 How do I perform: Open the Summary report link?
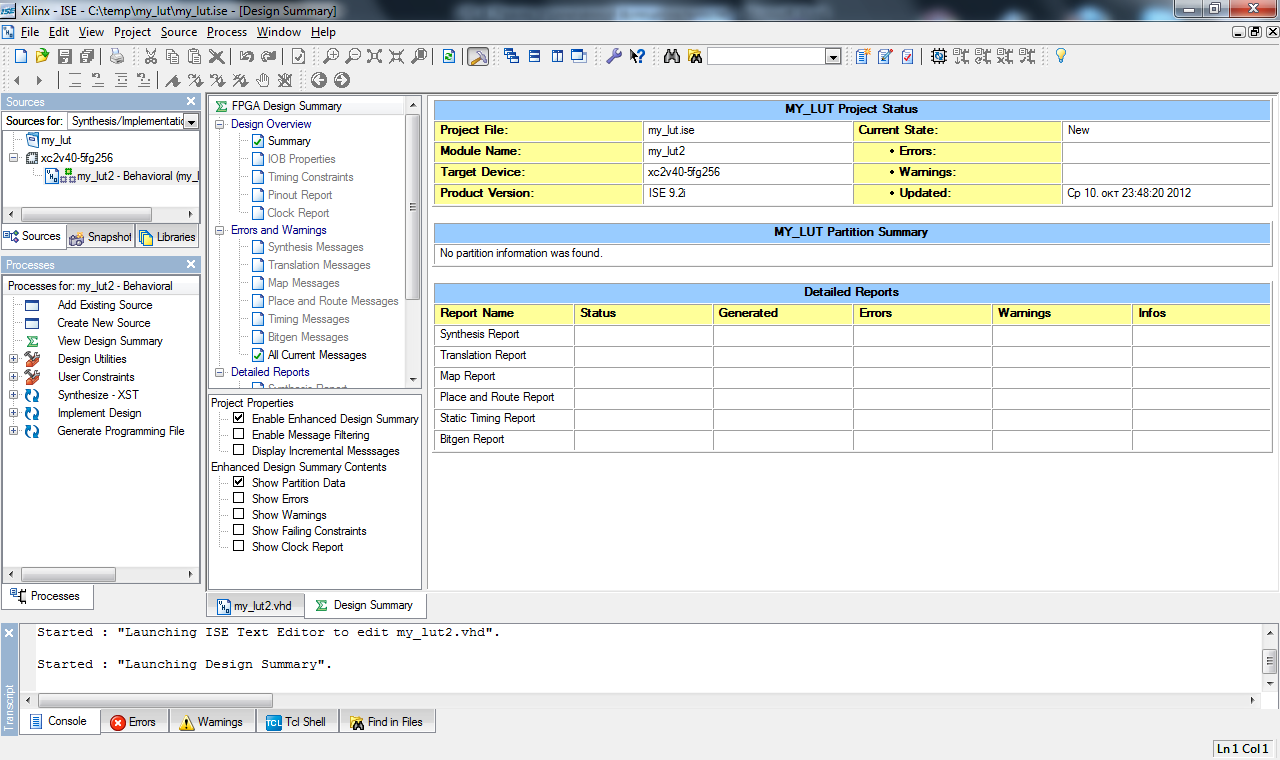coord(289,141)
